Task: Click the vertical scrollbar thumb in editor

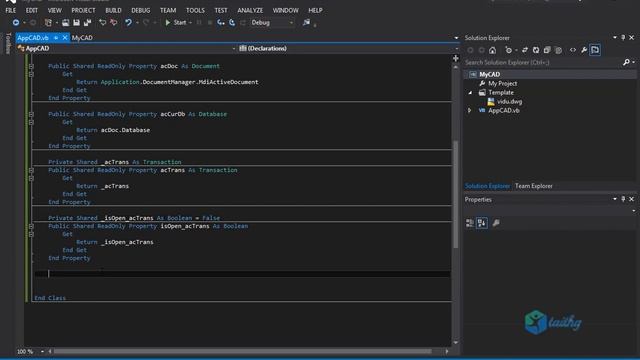Action: [456, 194]
